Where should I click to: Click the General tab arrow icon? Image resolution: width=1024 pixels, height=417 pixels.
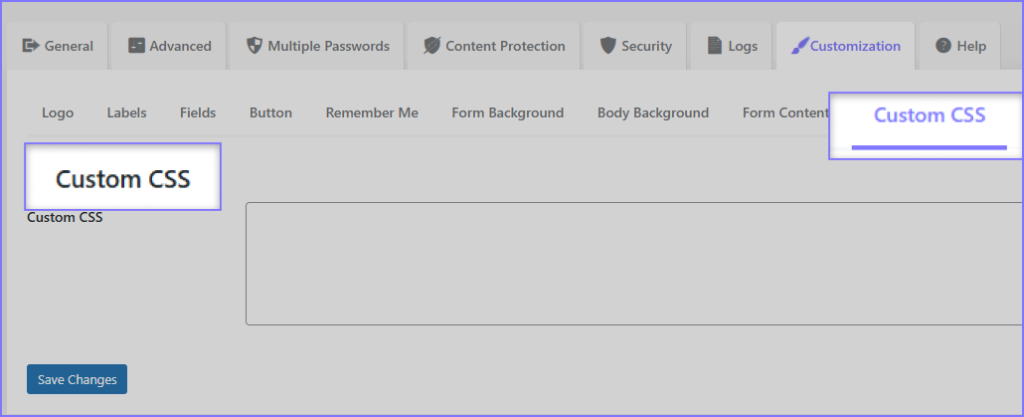pyautogui.click(x=31, y=46)
